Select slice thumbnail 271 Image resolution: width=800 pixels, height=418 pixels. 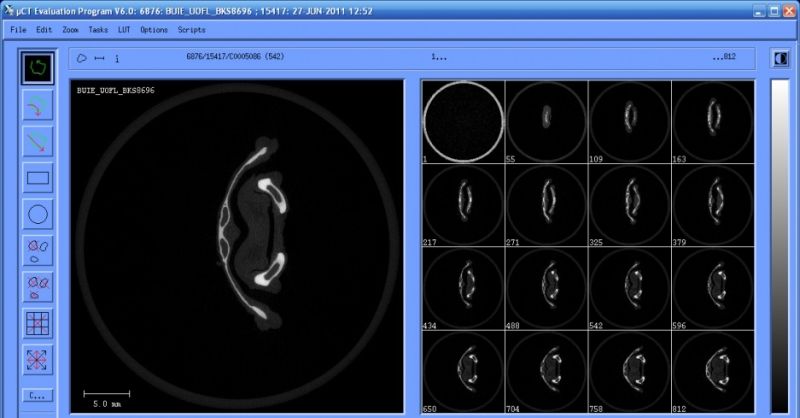click(546, 205)
